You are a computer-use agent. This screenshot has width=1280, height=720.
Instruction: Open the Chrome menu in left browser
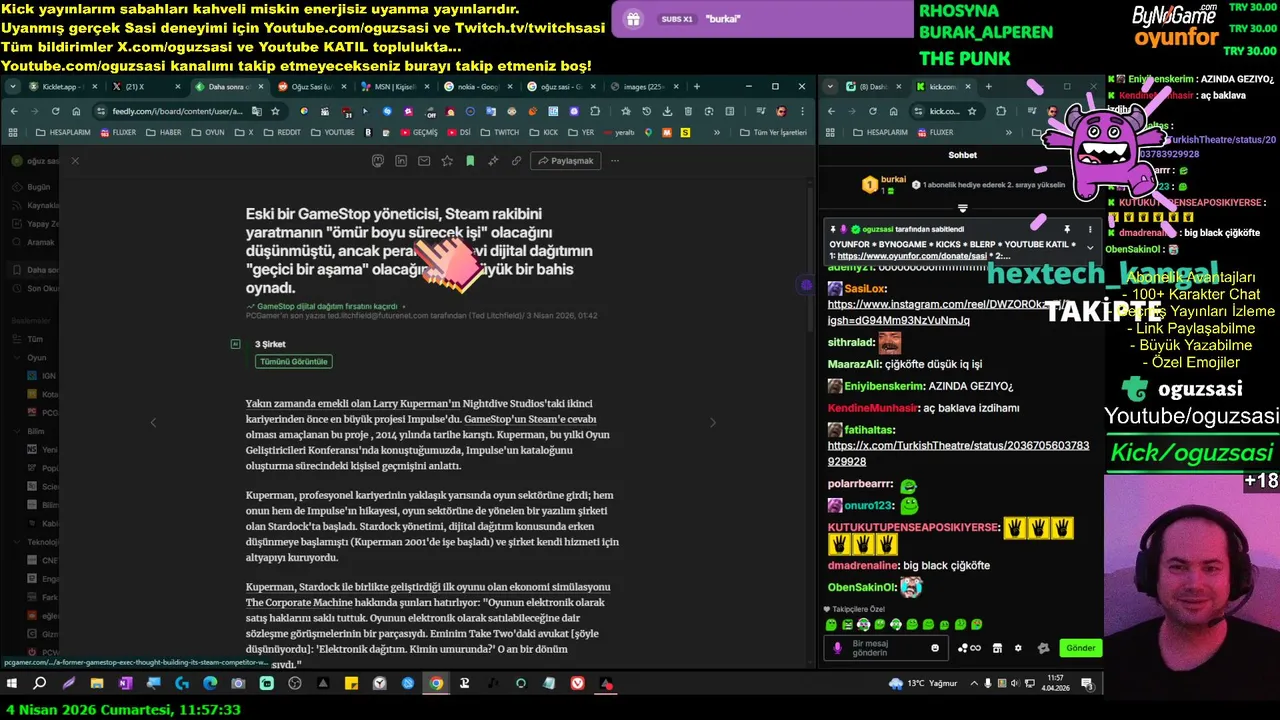(801, 111)
